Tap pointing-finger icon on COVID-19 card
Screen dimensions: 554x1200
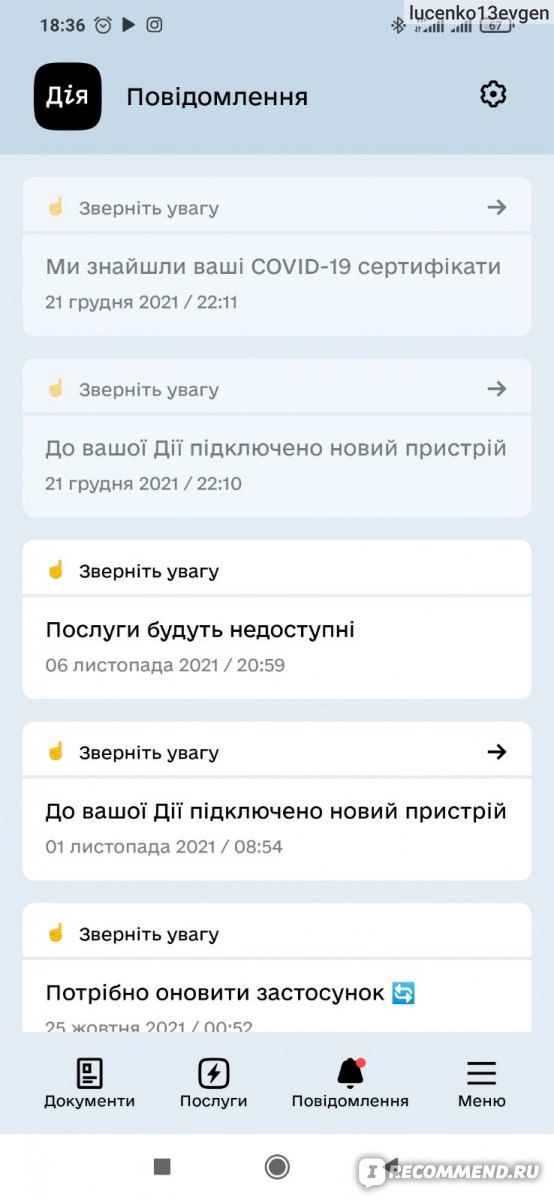coord(56,207)
